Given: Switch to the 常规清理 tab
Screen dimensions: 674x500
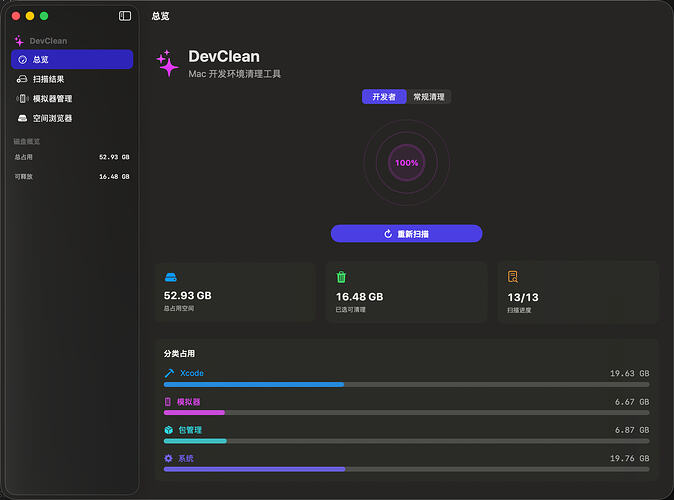Looking at the screenshot, I should tap(429, 97).
